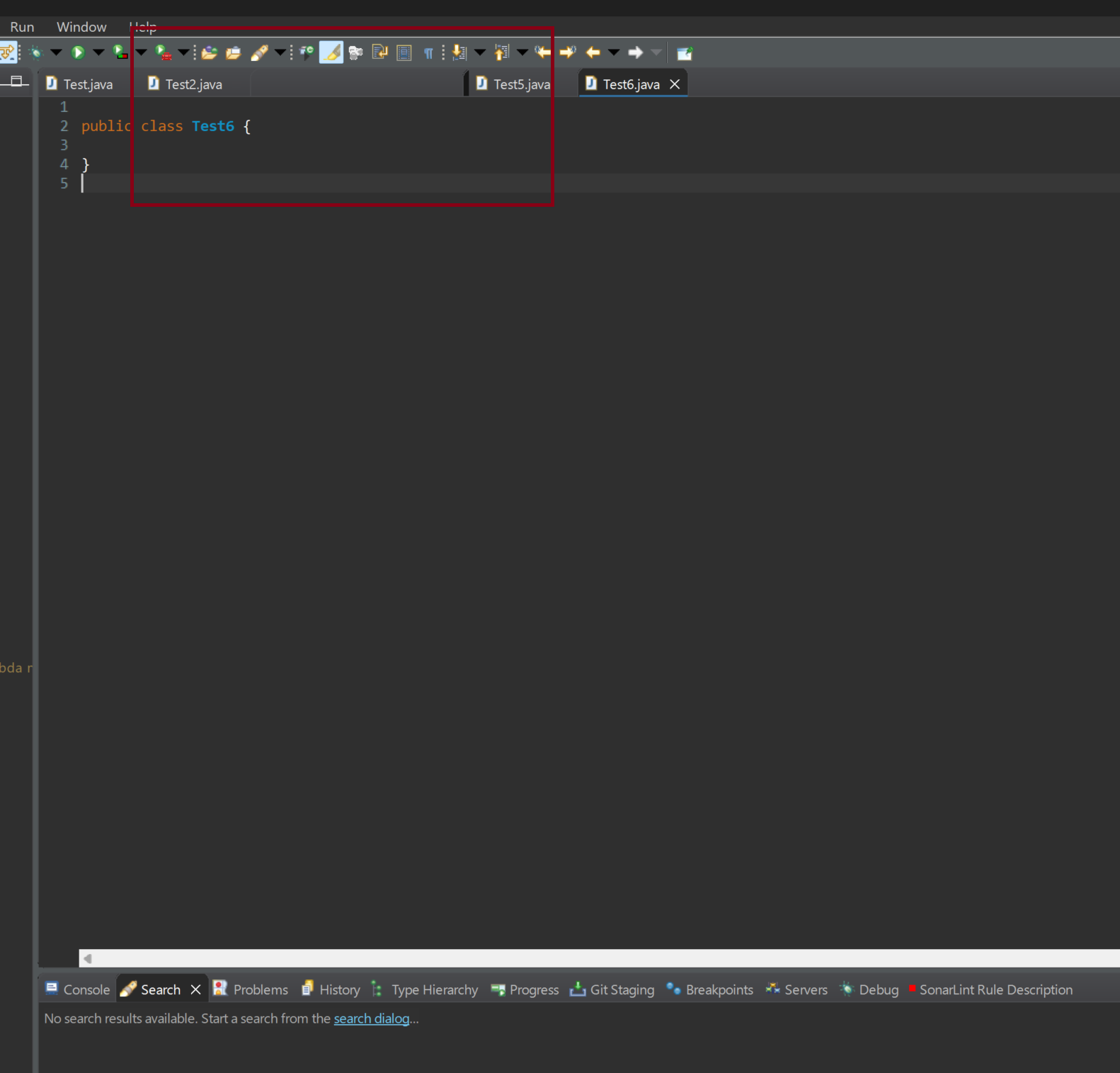Navigate forward with the white right arrow
Image resolution: width=1120 pixels, height=1073 pixels.
(635, 52)
